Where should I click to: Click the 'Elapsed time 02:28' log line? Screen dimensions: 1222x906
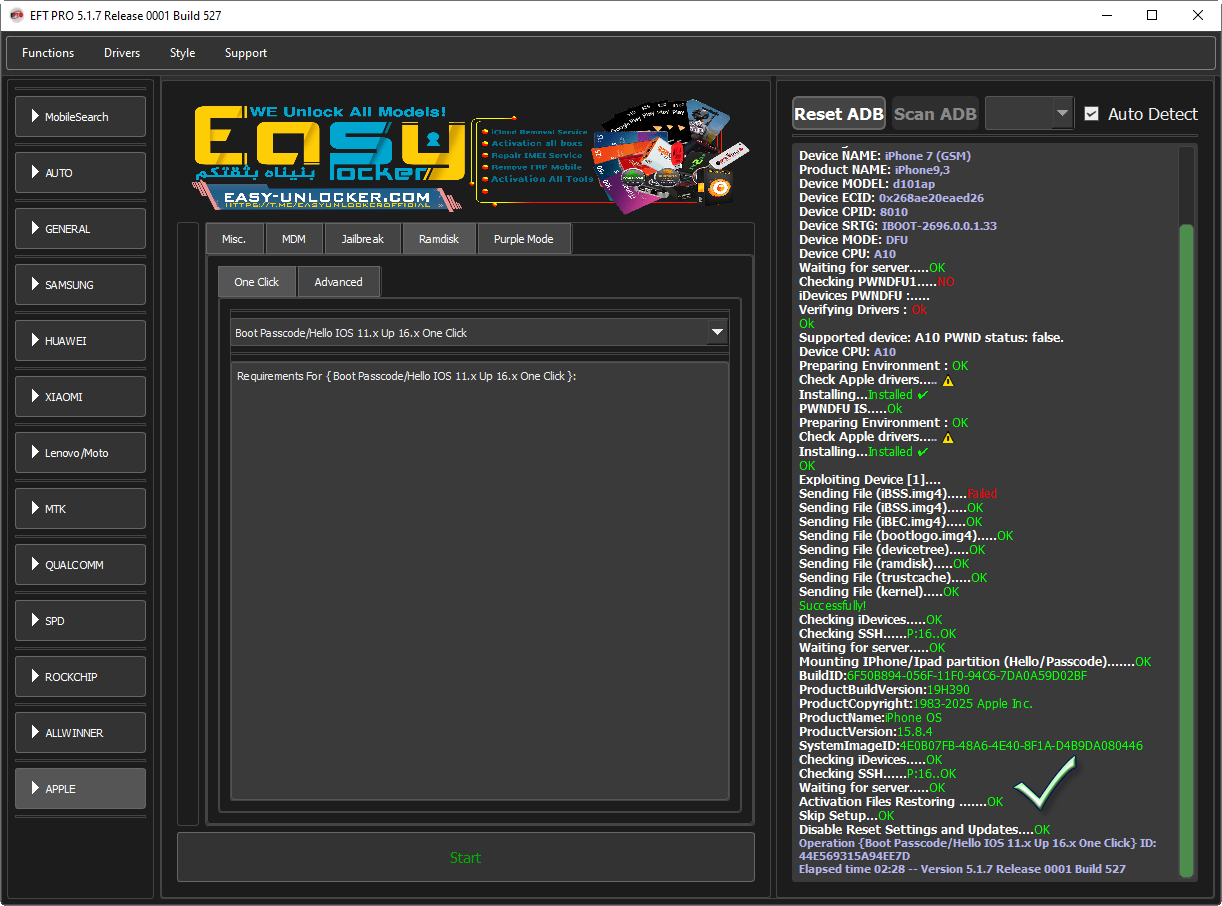[962, 869]
